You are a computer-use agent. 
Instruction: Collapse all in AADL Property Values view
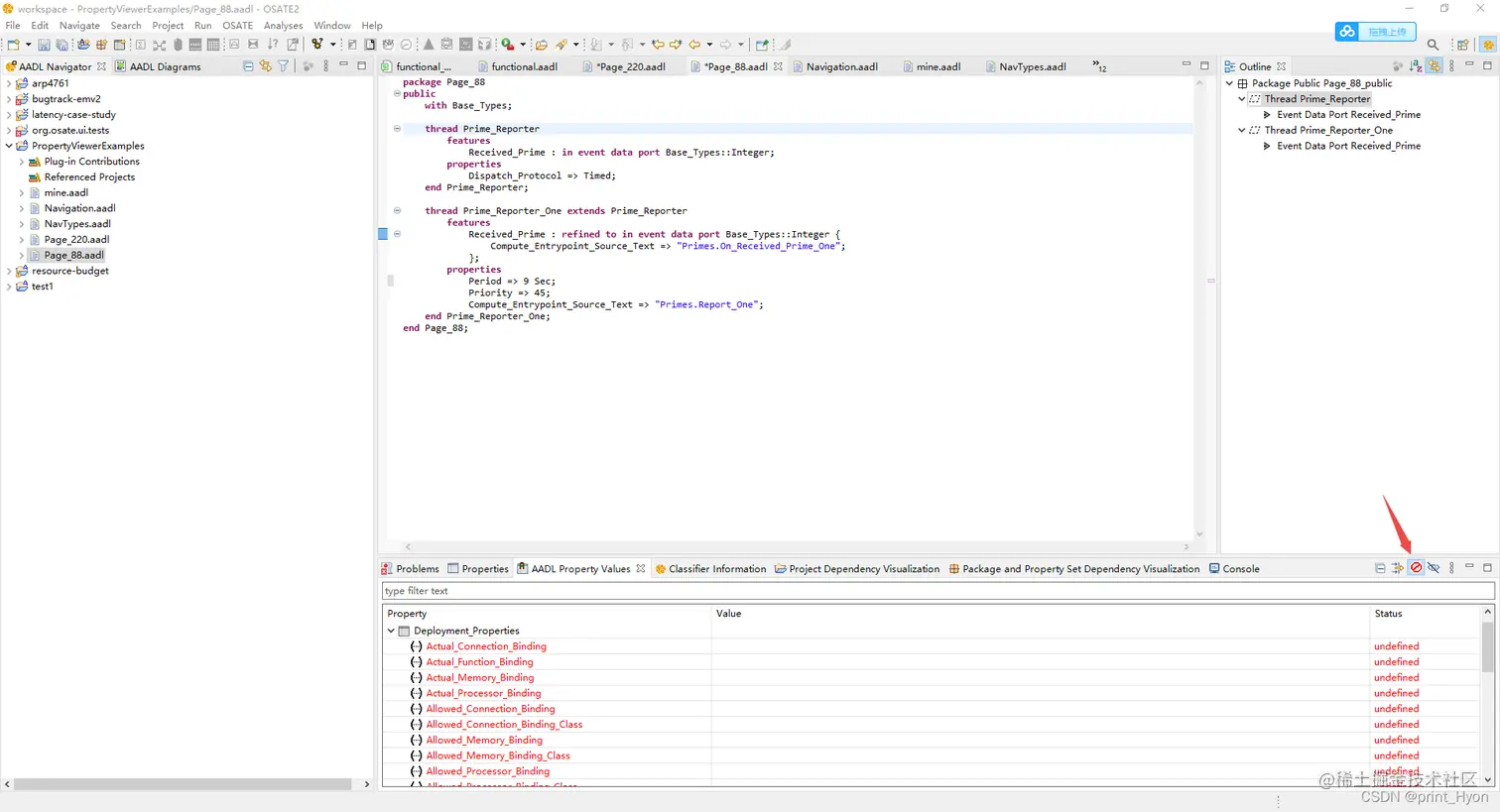[1380, 568]
